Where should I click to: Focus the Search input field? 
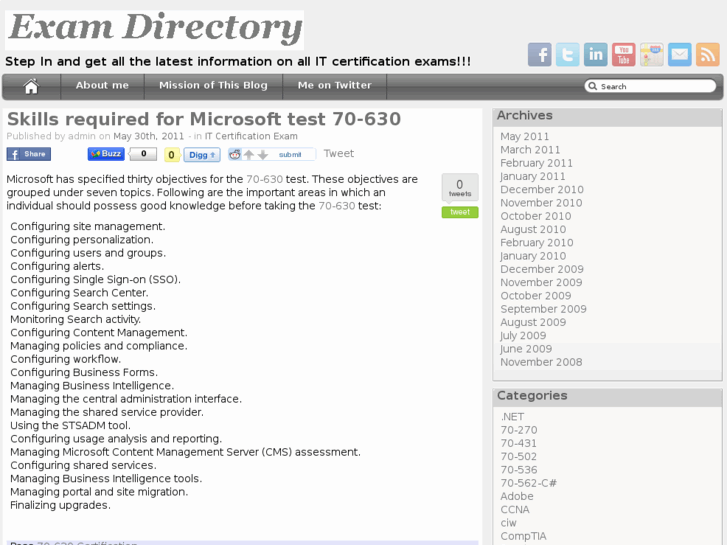tap(650, 86)
